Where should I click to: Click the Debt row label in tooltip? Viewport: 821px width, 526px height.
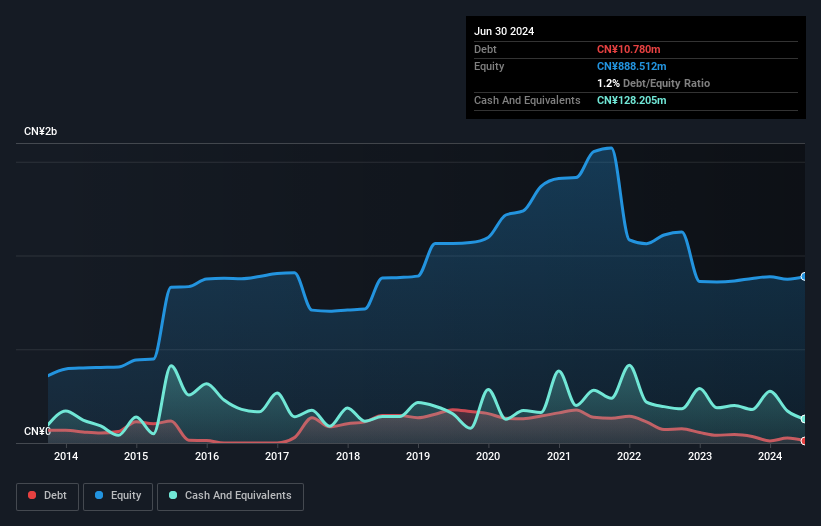click(x=485, y=49)
